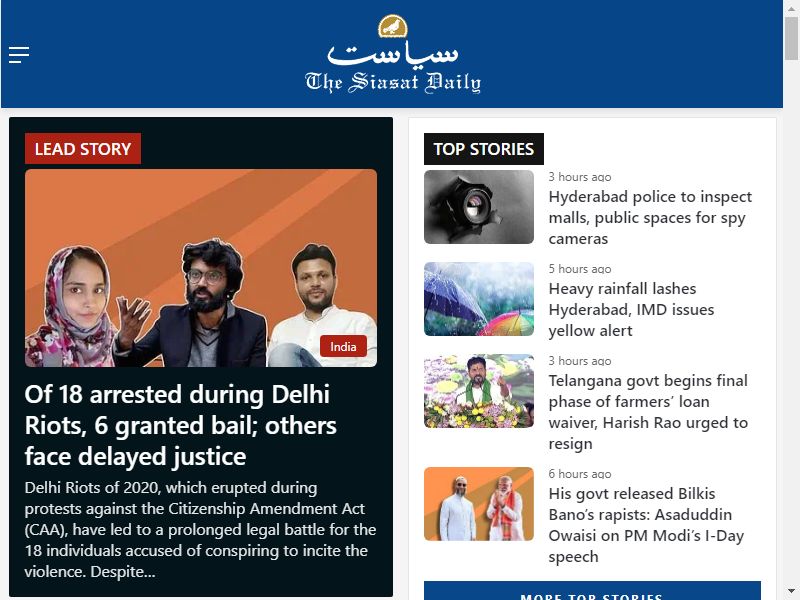Open spy camera story thumbnail
This screenshot has width=800, height=600.
[x=479, y=207]
